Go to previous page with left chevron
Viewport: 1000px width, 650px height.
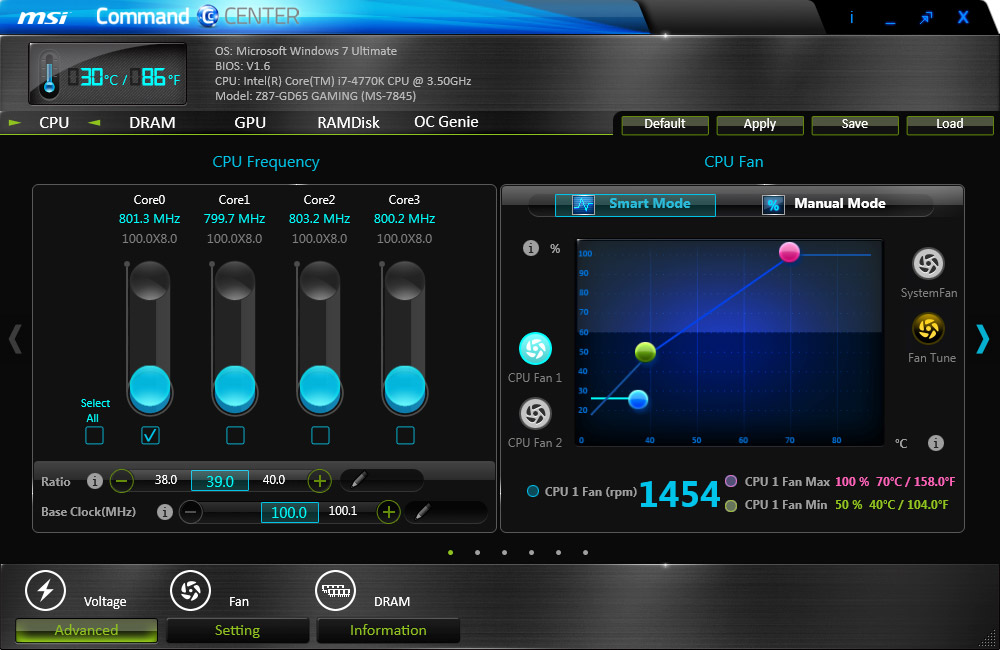15,339
